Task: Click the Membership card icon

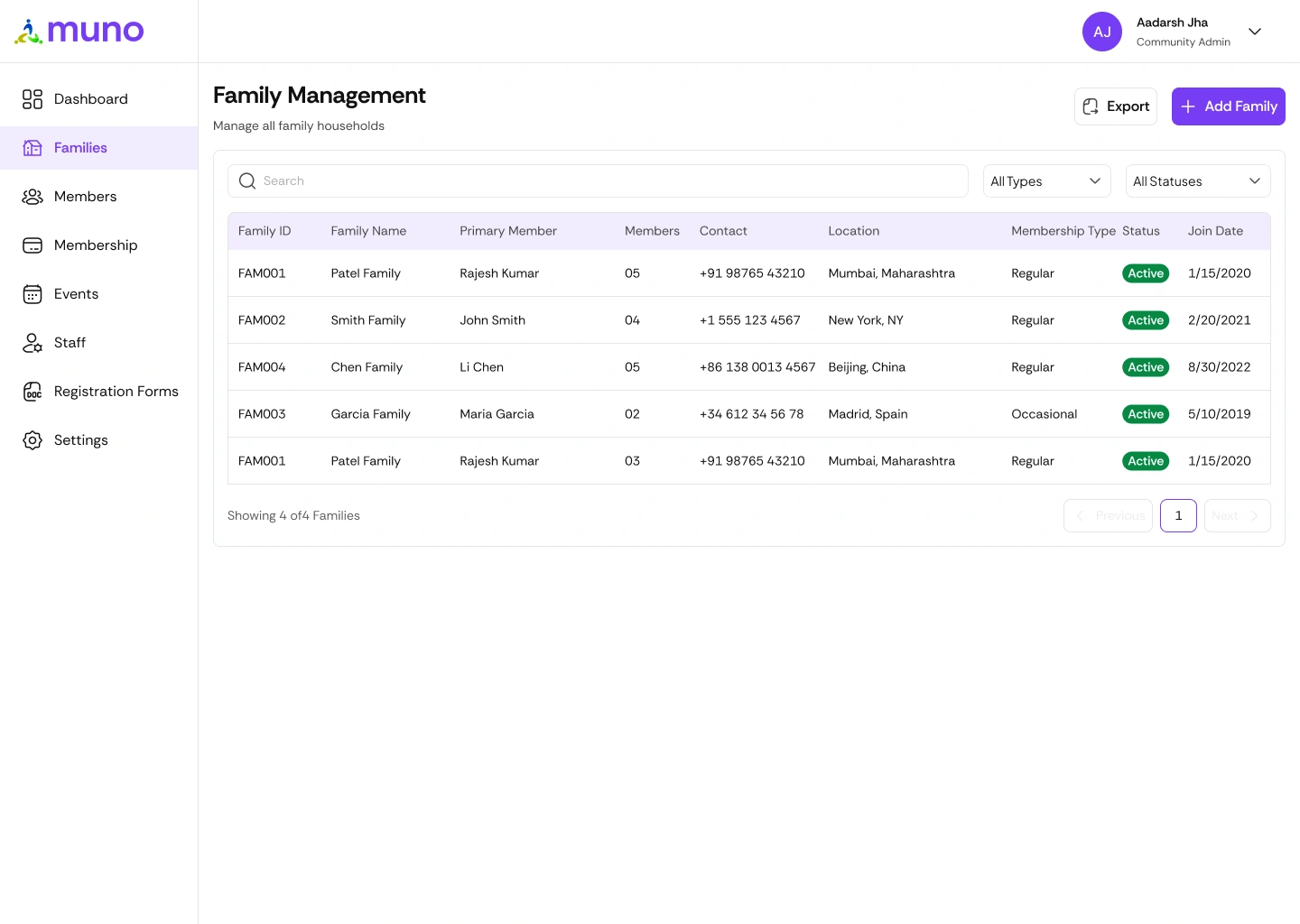Action: [32, 245]
